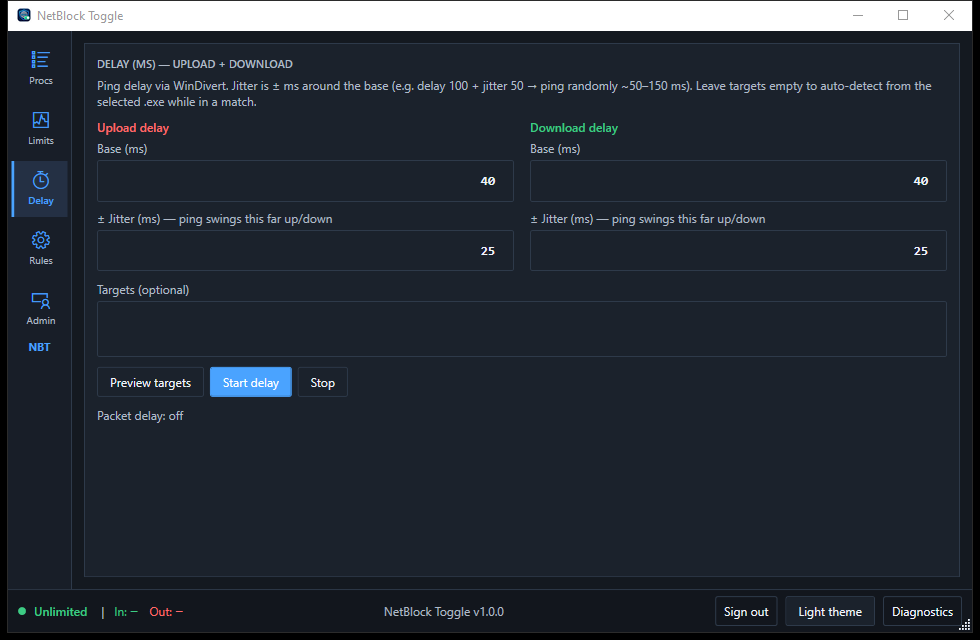Click the green status dot beside Unlimited
Viewport: 980px width, 640px height.
(22, 611)
